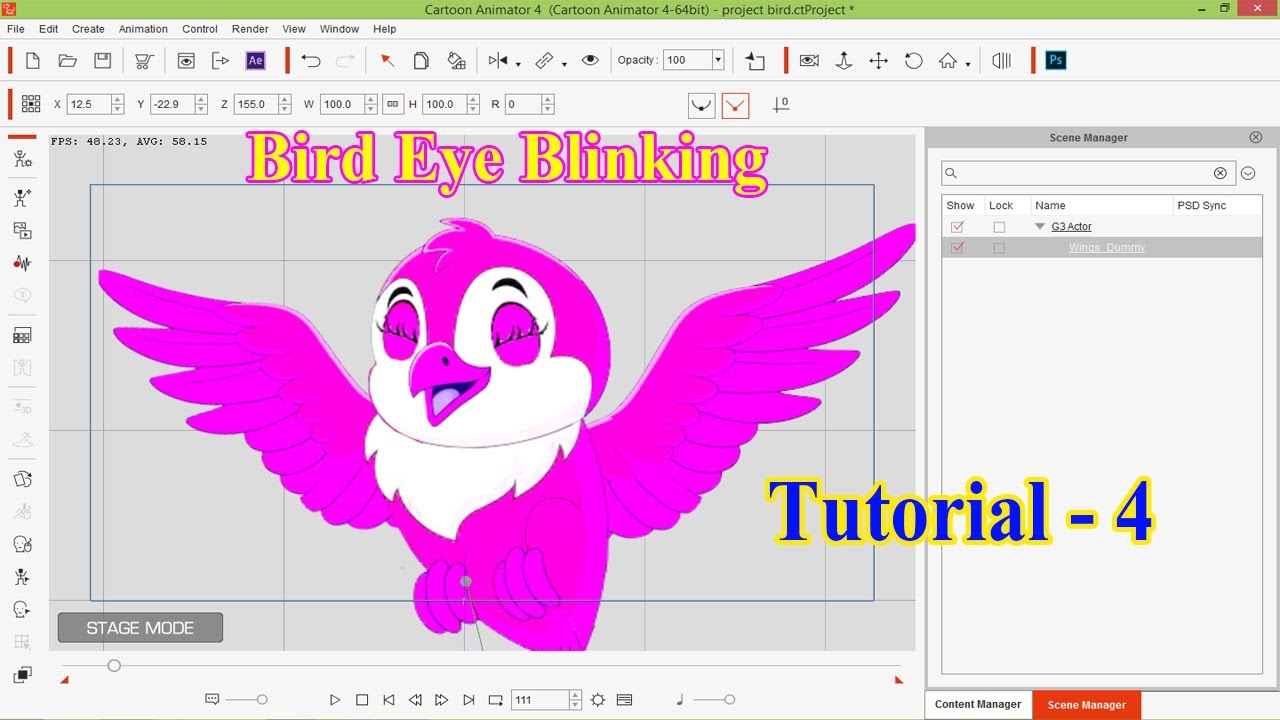The width and height of the screenshot is (1280, 720).
Task: Open the Actor Composer icon in the sidebar
Action: (22, 159)
